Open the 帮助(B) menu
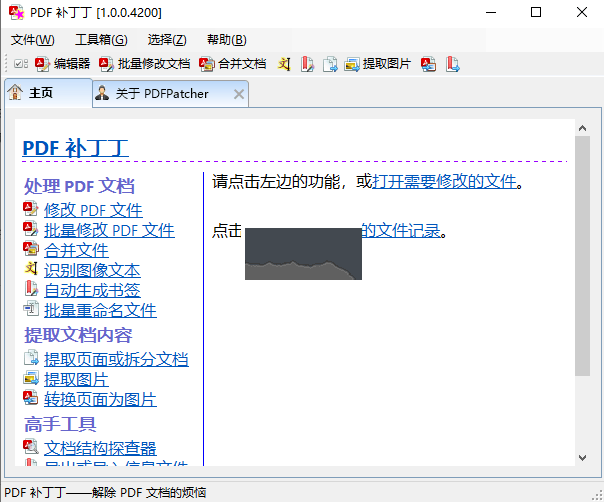Screen dimensions: 604x502 [x=227, y=40]
